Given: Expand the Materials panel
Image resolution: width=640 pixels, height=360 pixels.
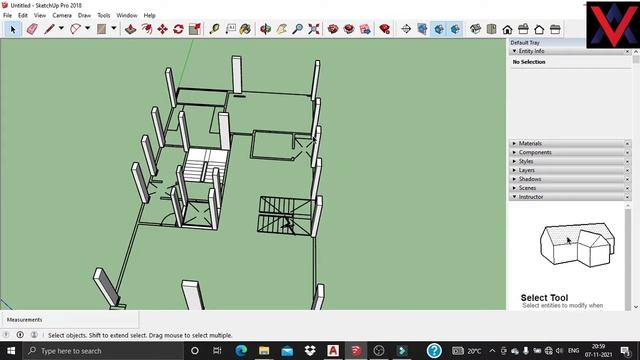Looking at the screenshot, I should click(514, 143).
